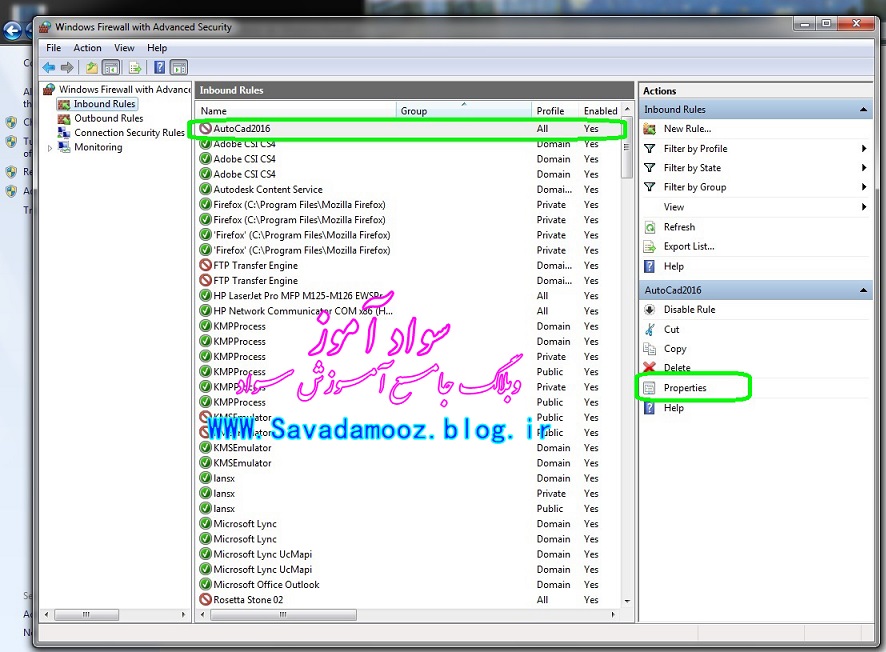Open Properties of the AutoCad2016 rule
Screen dimensions: 886x652
pos(685,388)
